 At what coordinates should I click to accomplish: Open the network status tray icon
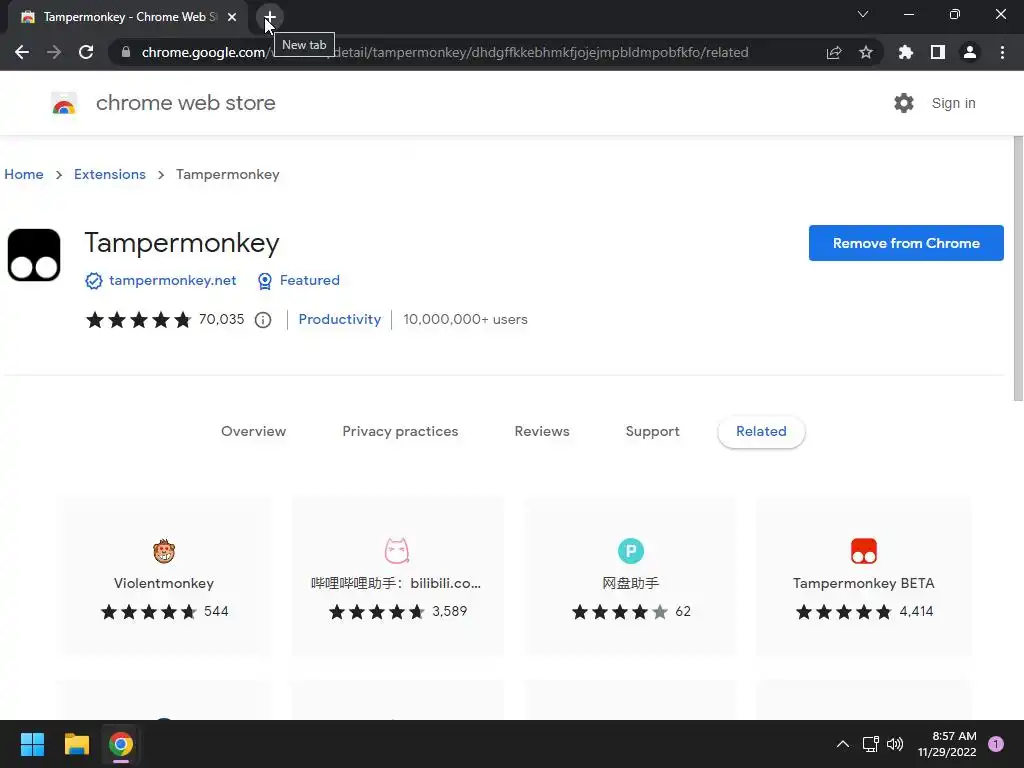(x=870, y=744)
